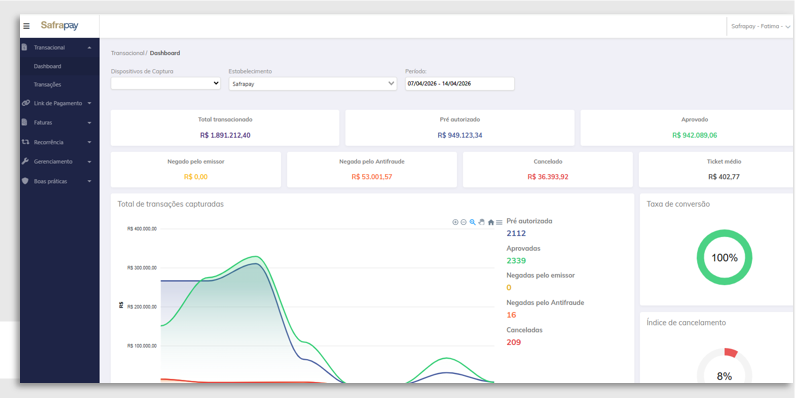Click Cancelado value R$ 36.393,92
The image size is (802, 398).
click(548, 177)
